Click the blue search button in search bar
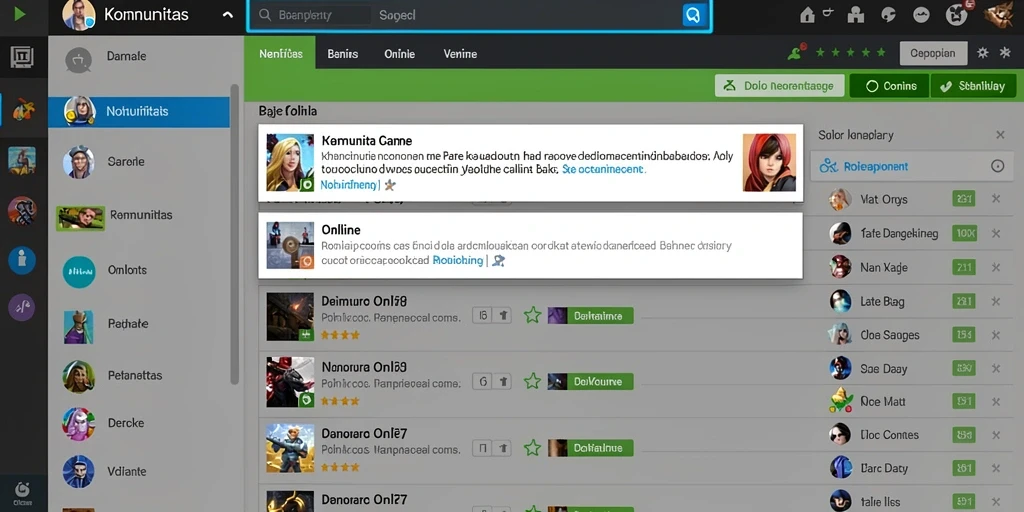The image size is (1024, 512). 693,14
